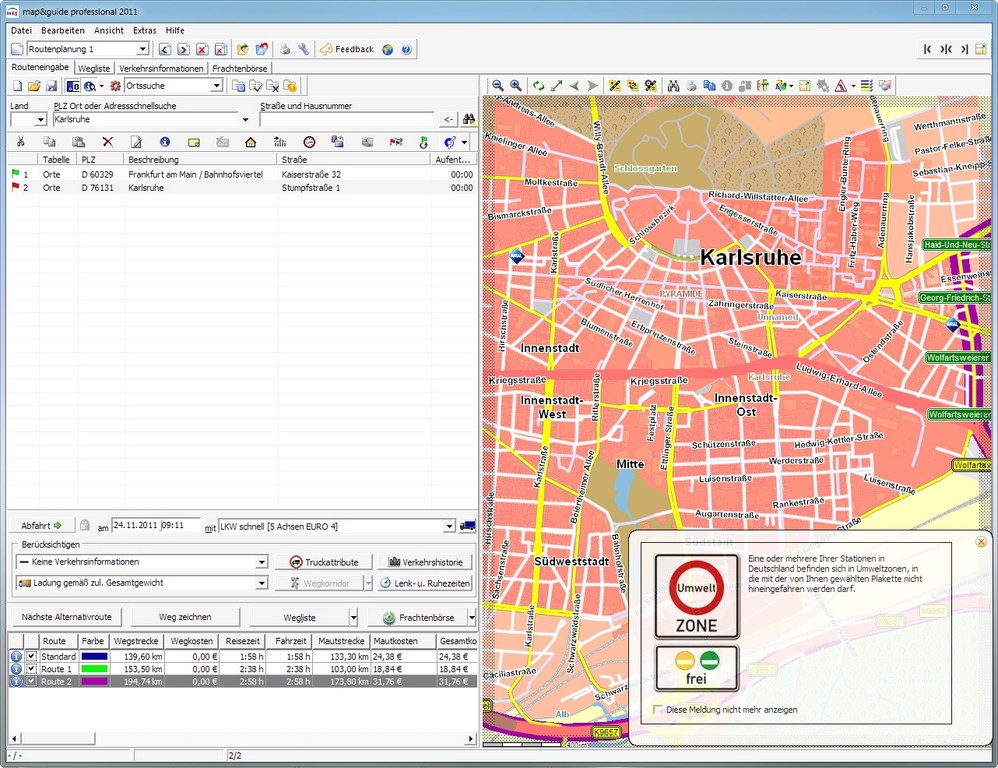Create new route blank page icon
Viewport: 998px width, 768px height.
pyautogui.click(x=18, y=86)
